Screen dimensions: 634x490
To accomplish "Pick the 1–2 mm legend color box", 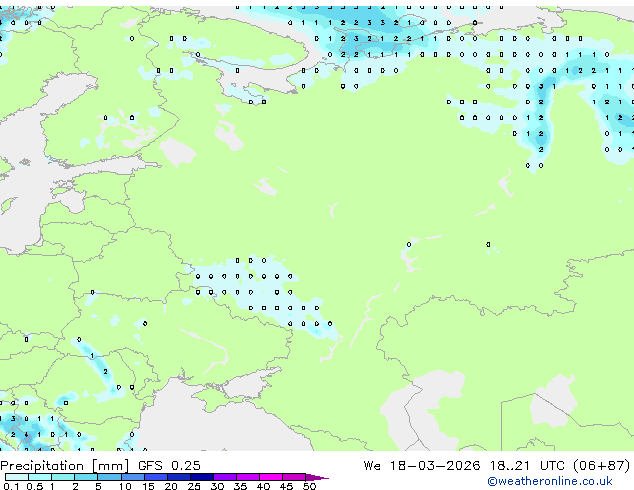I will [x=63, y=477].
